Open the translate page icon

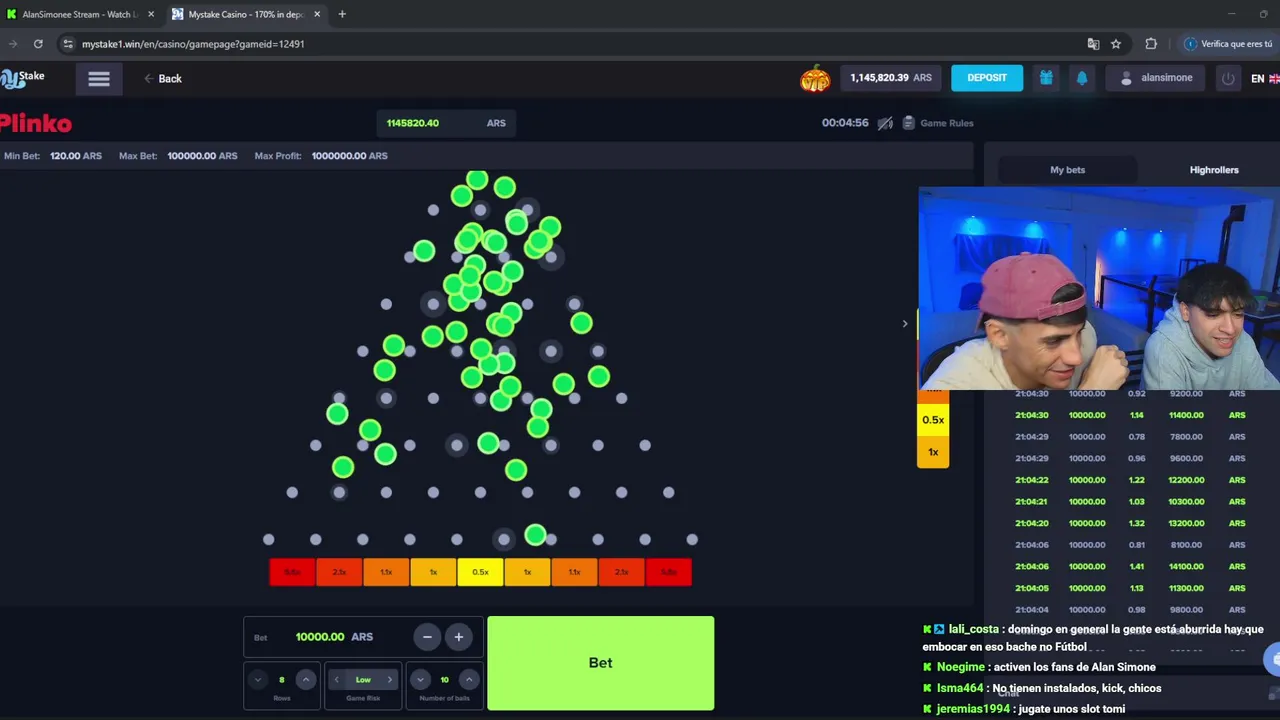click(1093, 44)
